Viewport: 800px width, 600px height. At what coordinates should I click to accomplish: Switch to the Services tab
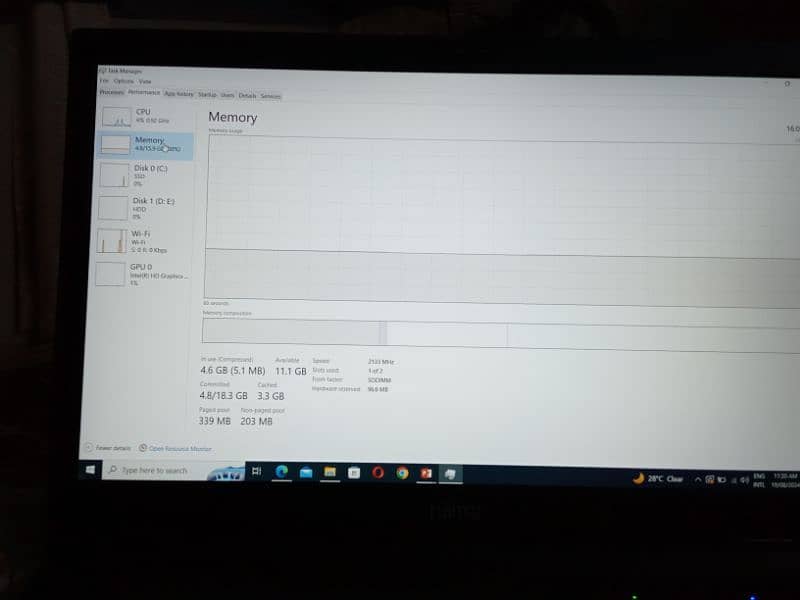pos(270,96)
